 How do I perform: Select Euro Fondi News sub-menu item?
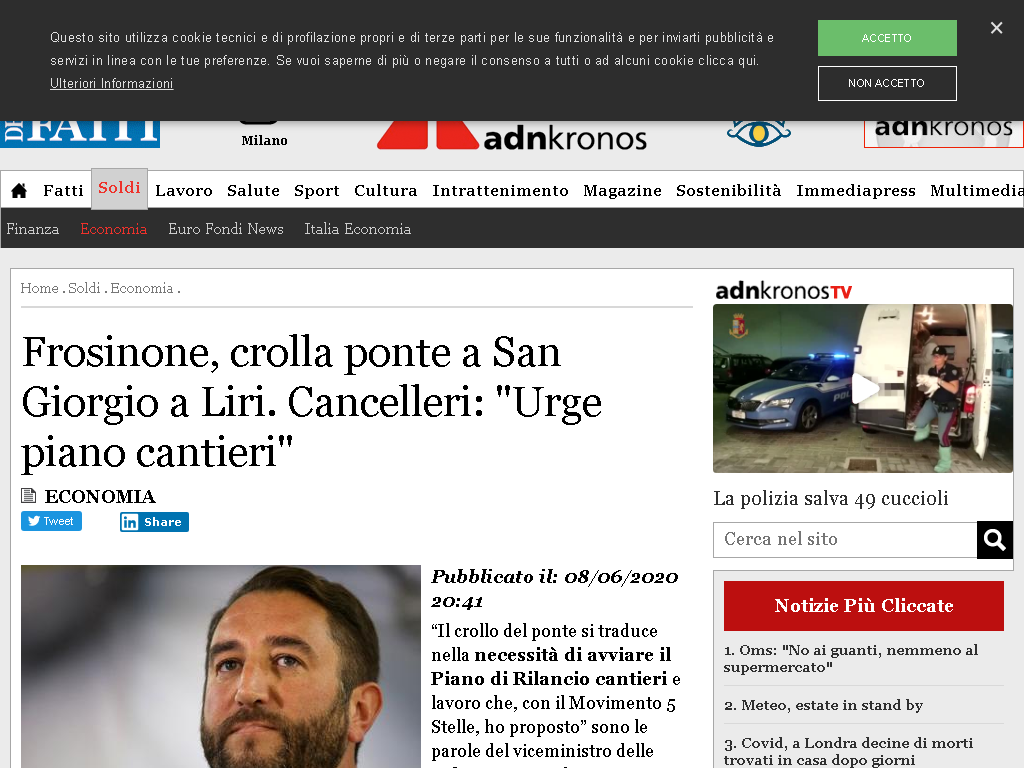click(226, 229)
